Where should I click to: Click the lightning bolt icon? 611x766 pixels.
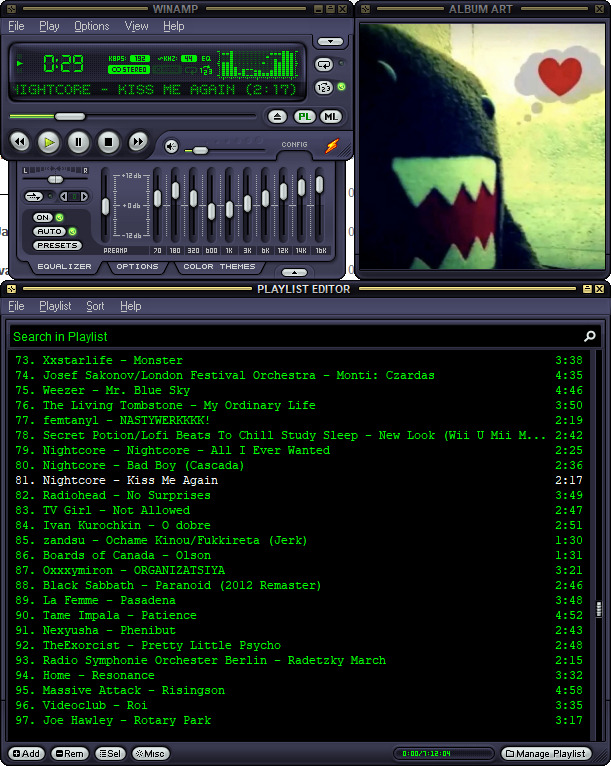[332, 145]
